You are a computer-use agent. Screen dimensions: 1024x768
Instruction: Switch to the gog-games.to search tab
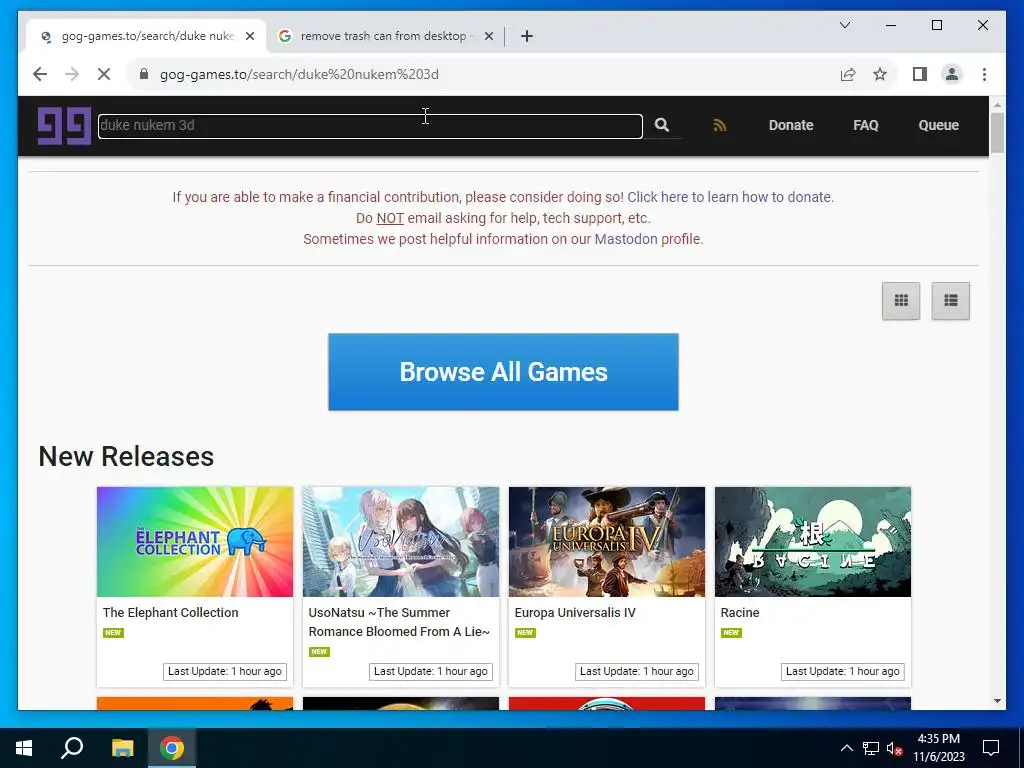[147, 36]
